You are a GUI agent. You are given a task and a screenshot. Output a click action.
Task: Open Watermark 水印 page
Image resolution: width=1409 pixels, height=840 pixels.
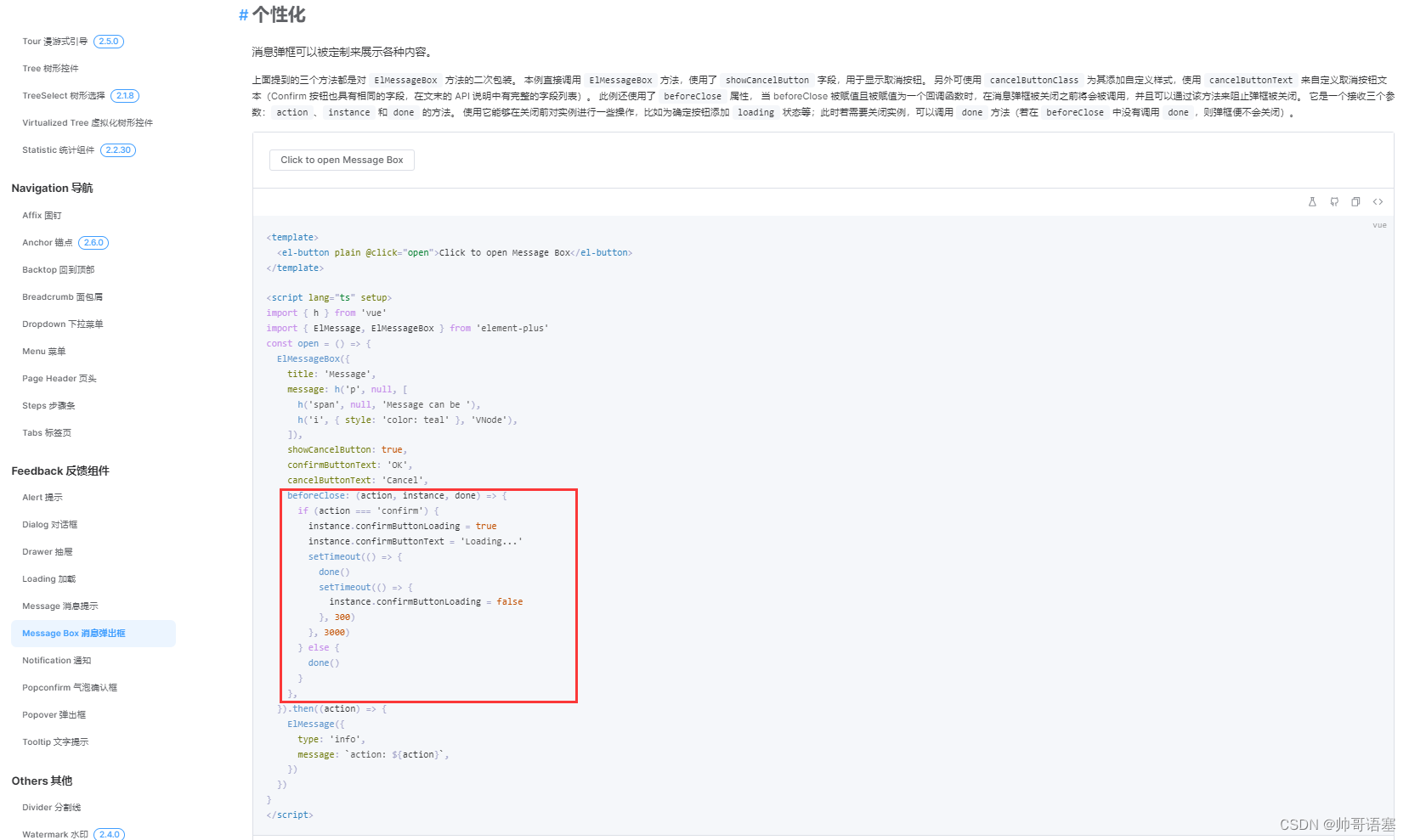pos(55,835)
